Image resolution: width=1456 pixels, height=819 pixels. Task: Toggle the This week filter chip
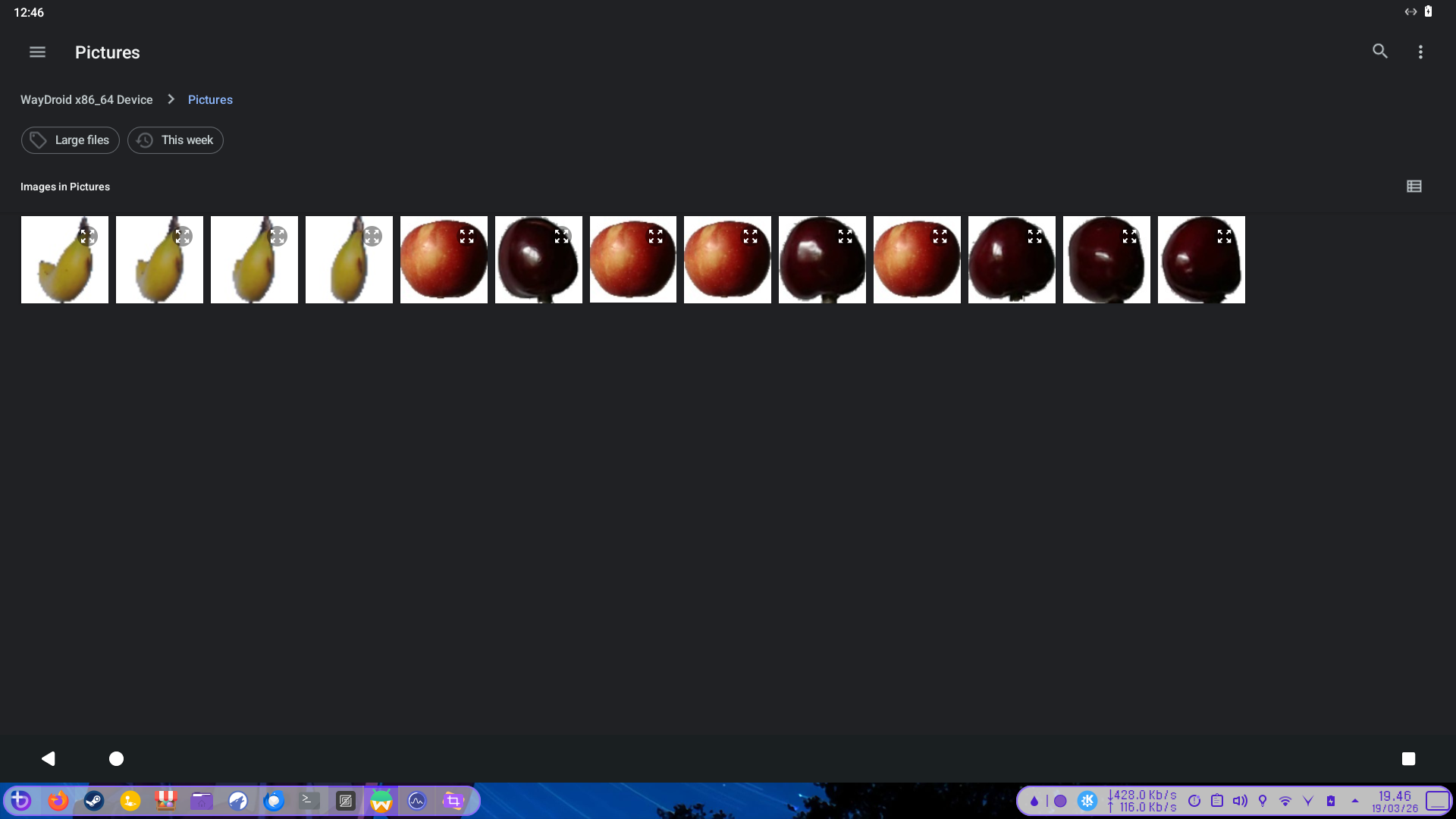click(x=175, y=140)
